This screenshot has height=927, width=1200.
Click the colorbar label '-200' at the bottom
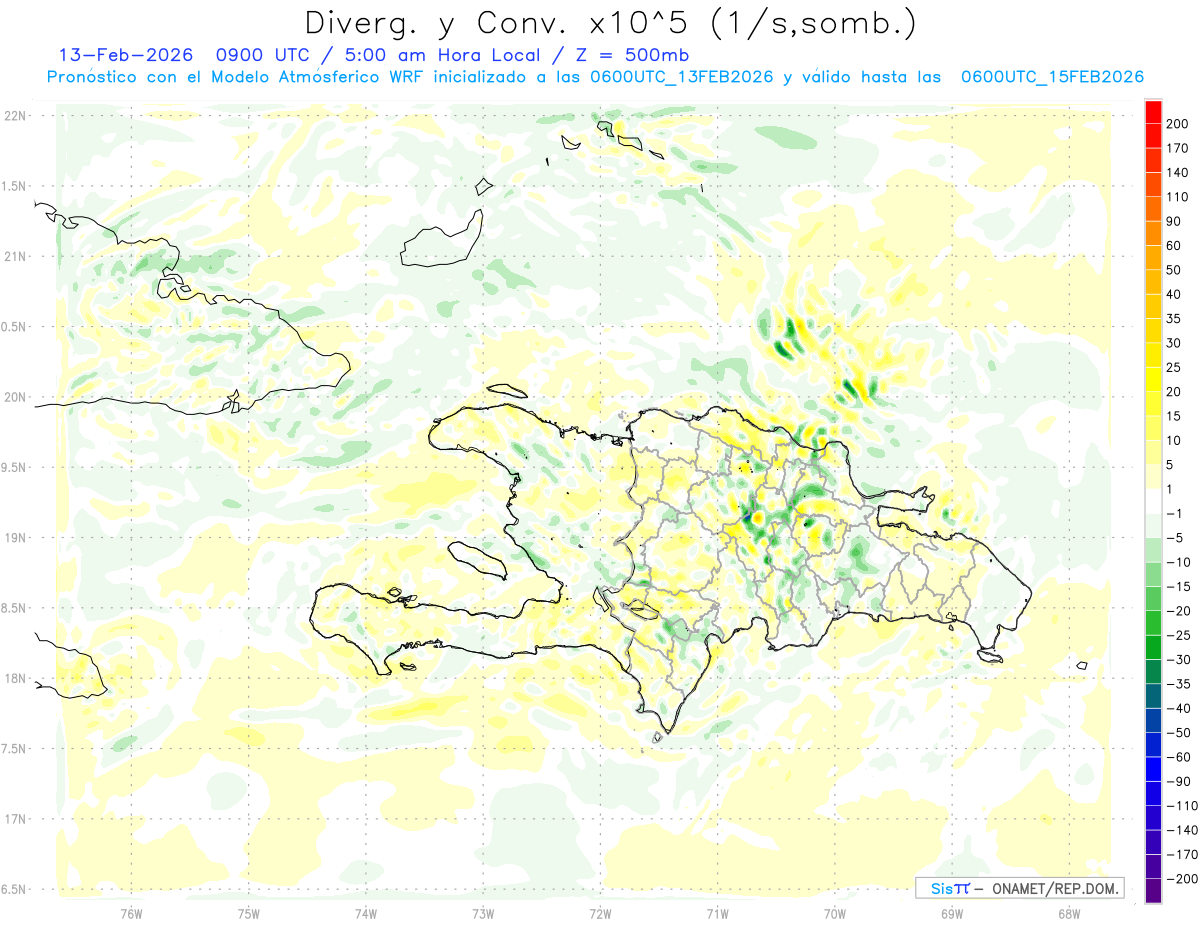coord(1182,879)
